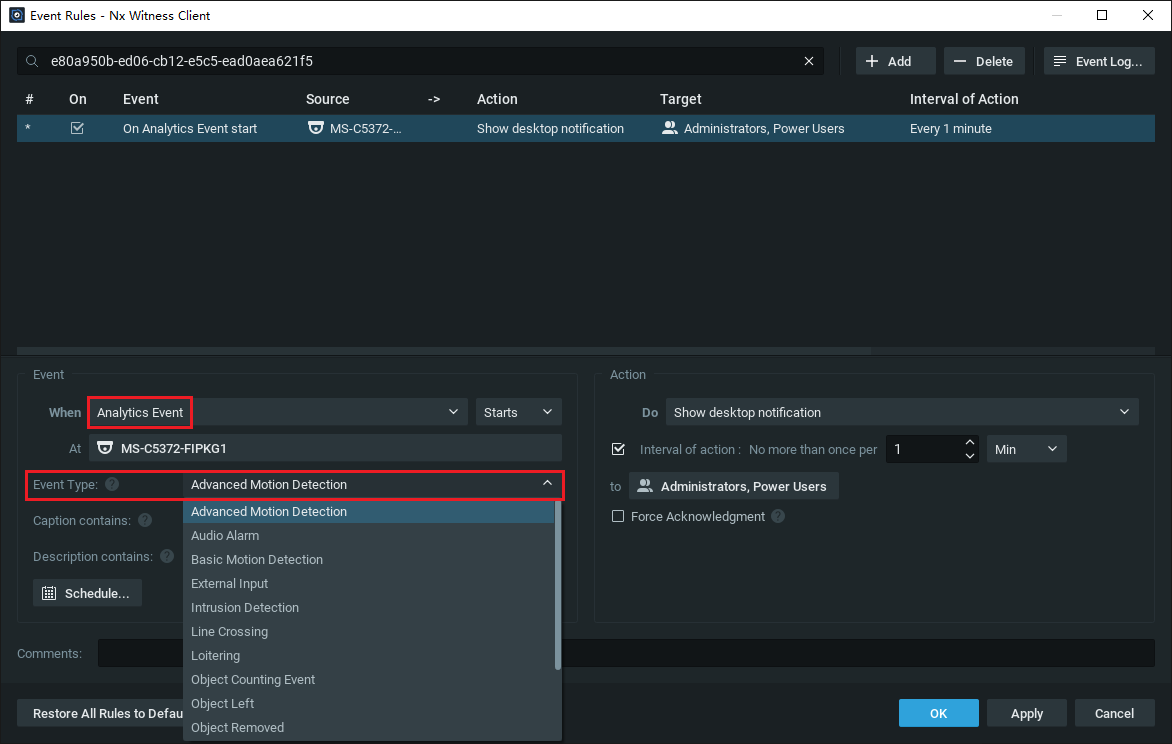The height and width of the screenshot is (744, 1172).
Task: Open the Event Log
Action: click(1099, 61)
